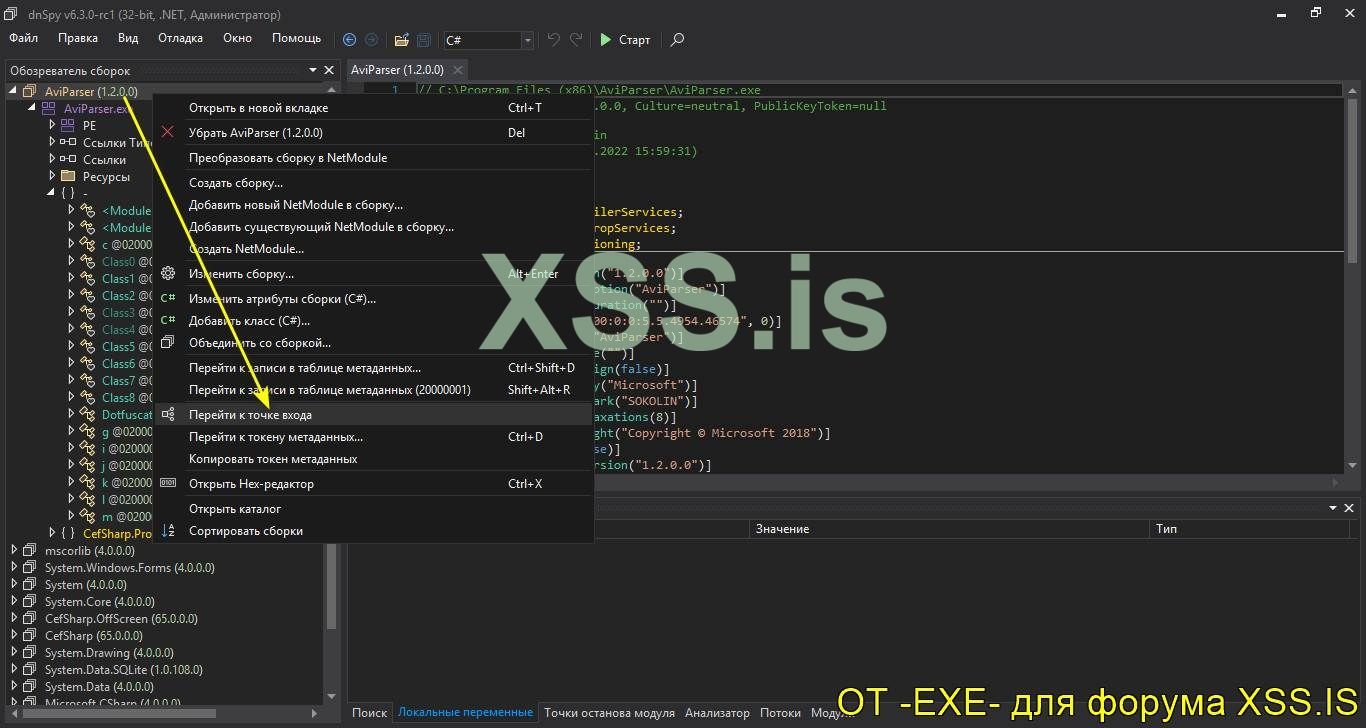The width and height of the screenshot is (1366, 728).
Task: Close the AviParser (1.2.0.0) document tab
Action: (x=458, y=70)
